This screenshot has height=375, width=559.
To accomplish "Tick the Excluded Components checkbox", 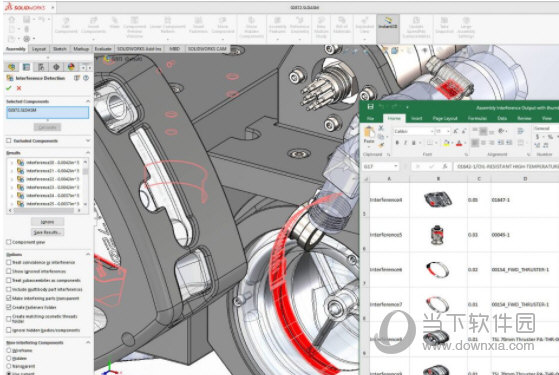I will 9,140.
